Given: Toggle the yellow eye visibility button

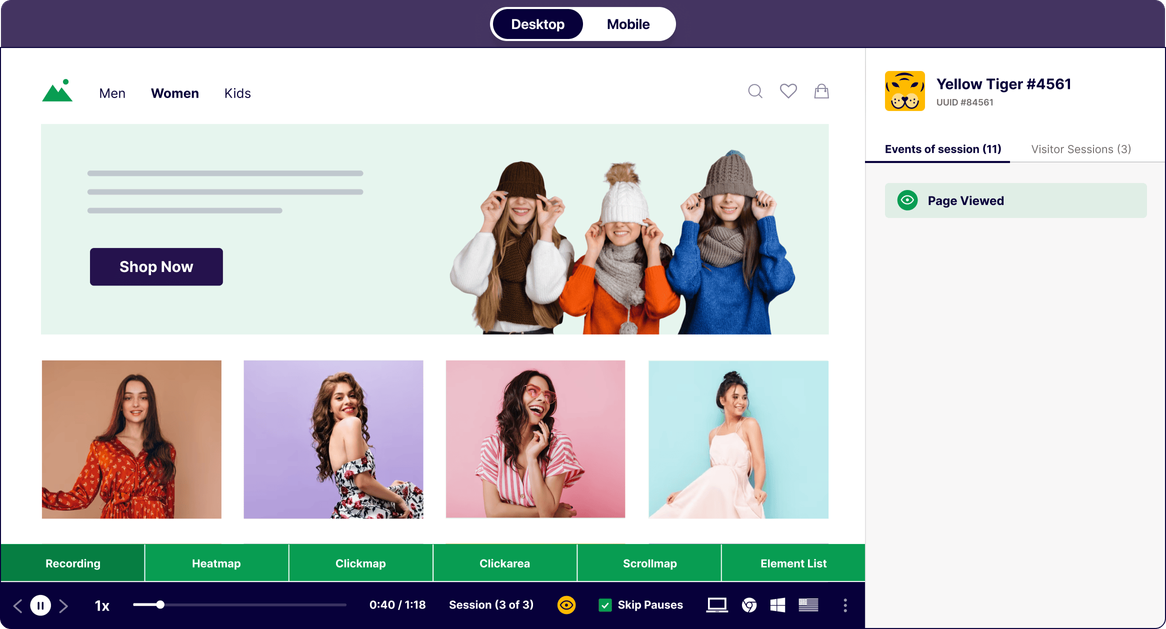Looking at the screenshot, I should [x=566, y=605].
